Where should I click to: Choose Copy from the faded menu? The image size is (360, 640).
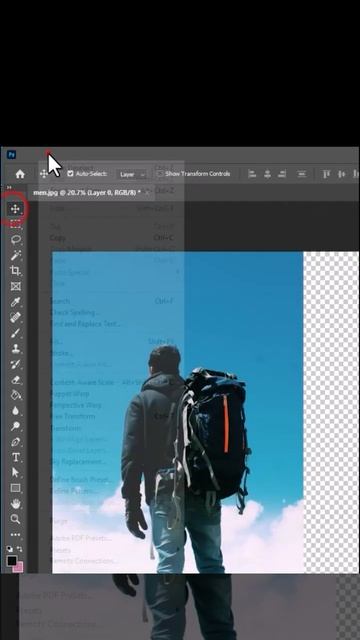[x=58, y=238]
